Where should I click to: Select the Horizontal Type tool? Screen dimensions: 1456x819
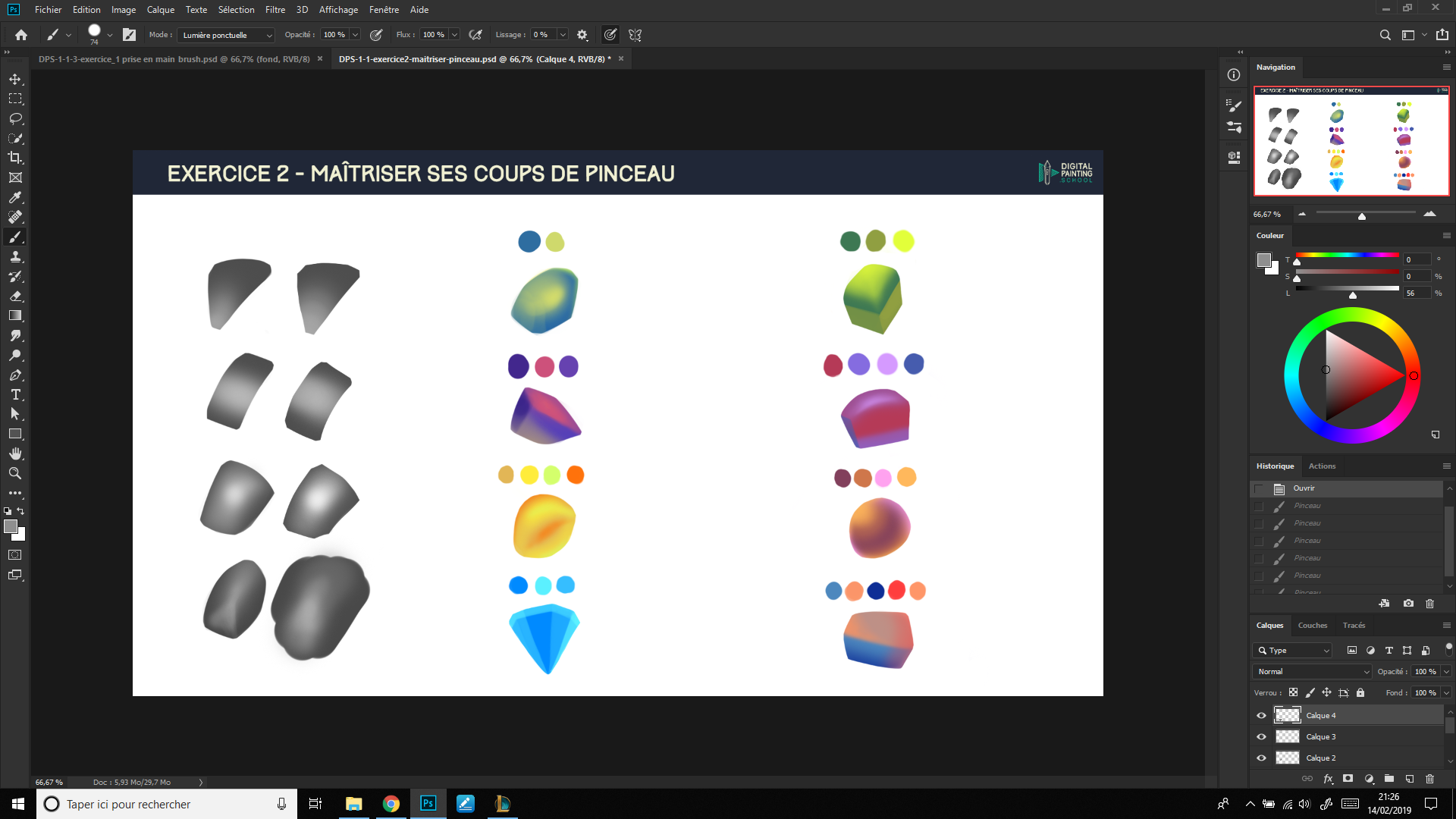(x=15, y=395)
